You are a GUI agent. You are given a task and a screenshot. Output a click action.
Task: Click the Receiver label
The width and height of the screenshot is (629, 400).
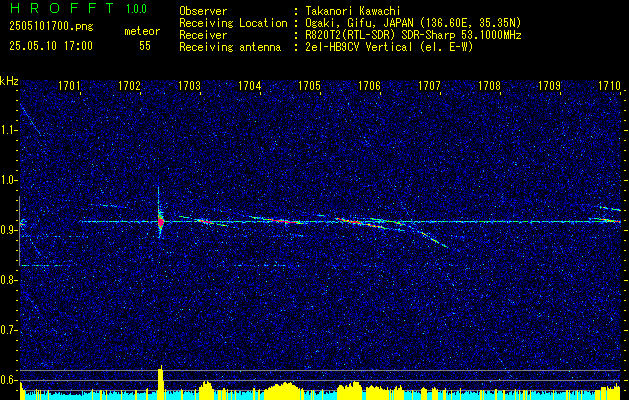click(x=203, y=35)
